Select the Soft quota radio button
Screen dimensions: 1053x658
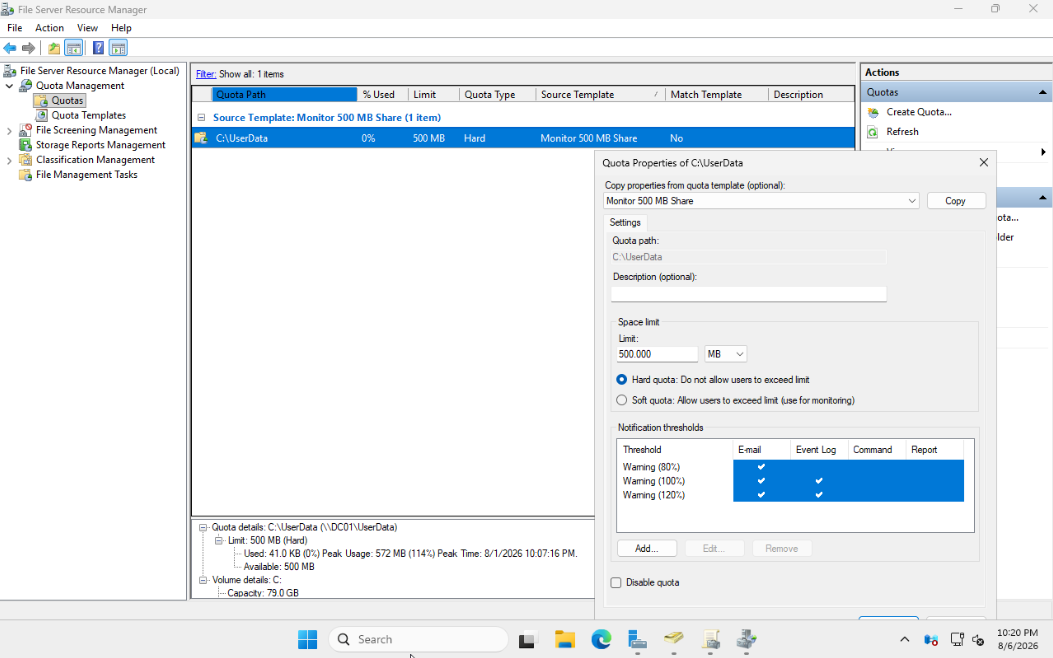pyautogui.click(x=622, y=400)
